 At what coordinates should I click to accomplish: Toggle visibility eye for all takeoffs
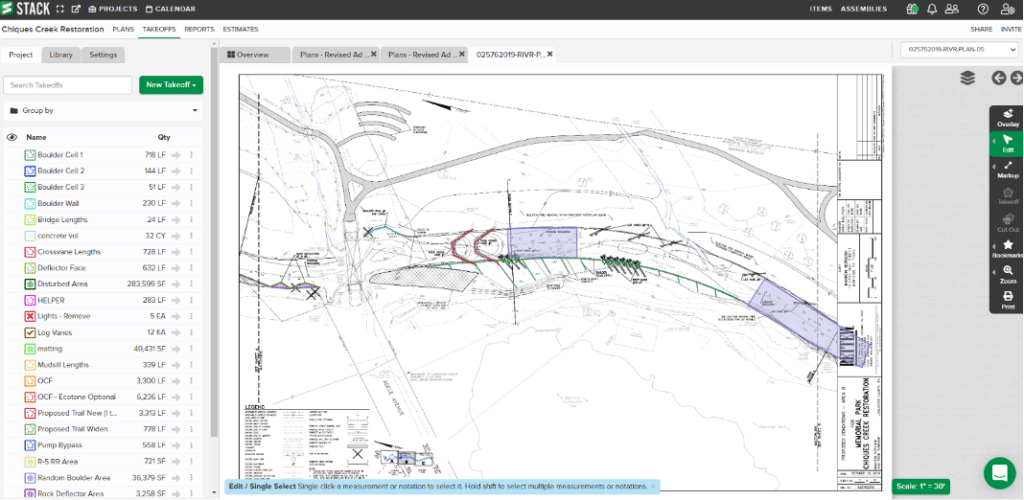[x=11, y=138]
